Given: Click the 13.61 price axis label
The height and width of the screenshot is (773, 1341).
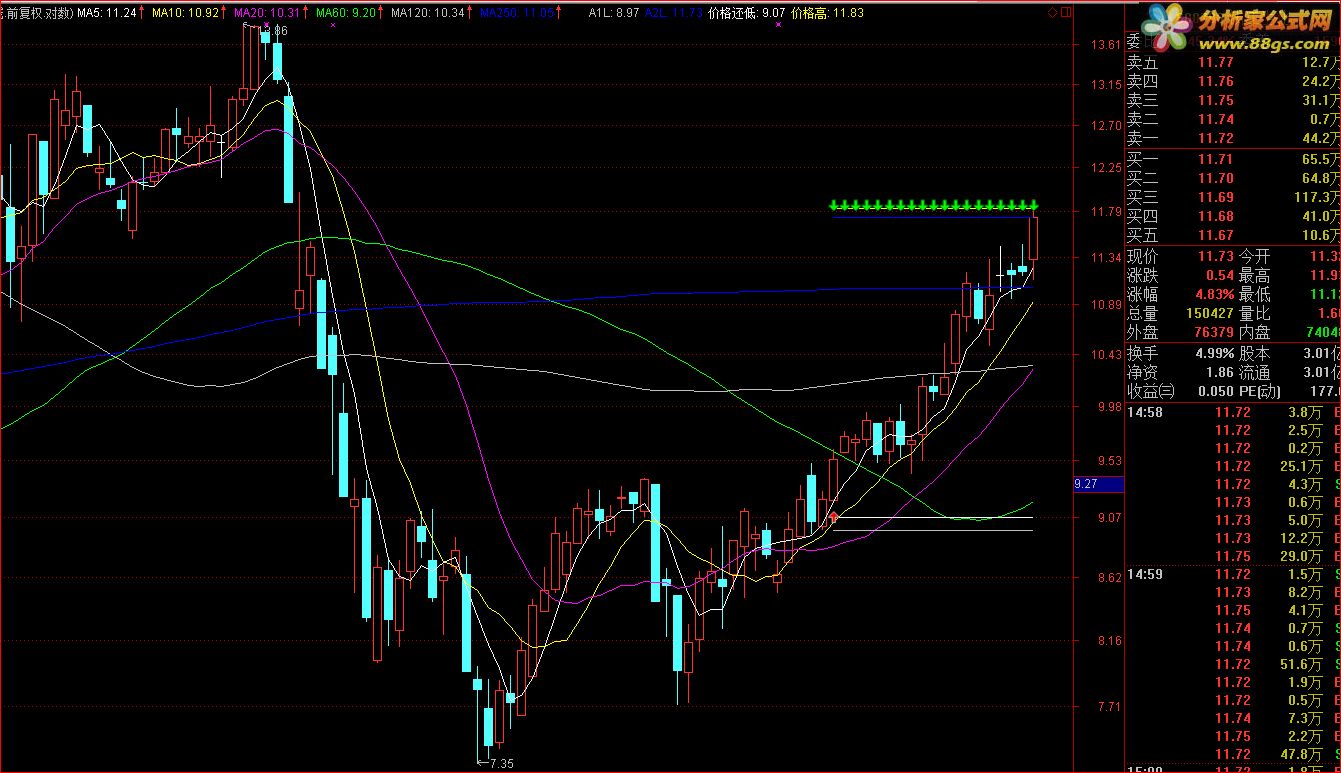Looking at the screenshot, I should (1106, 45).
